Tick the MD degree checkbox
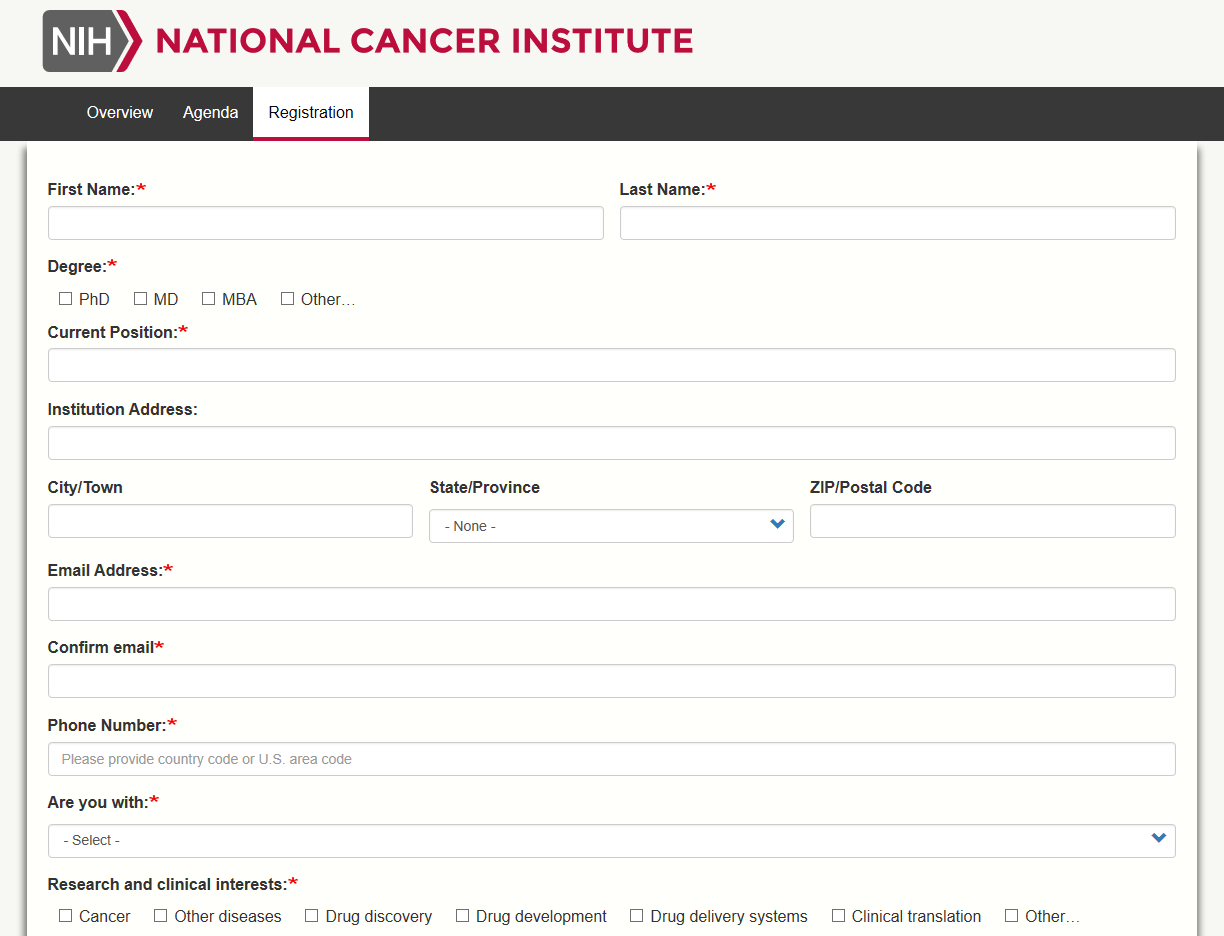 141,299
